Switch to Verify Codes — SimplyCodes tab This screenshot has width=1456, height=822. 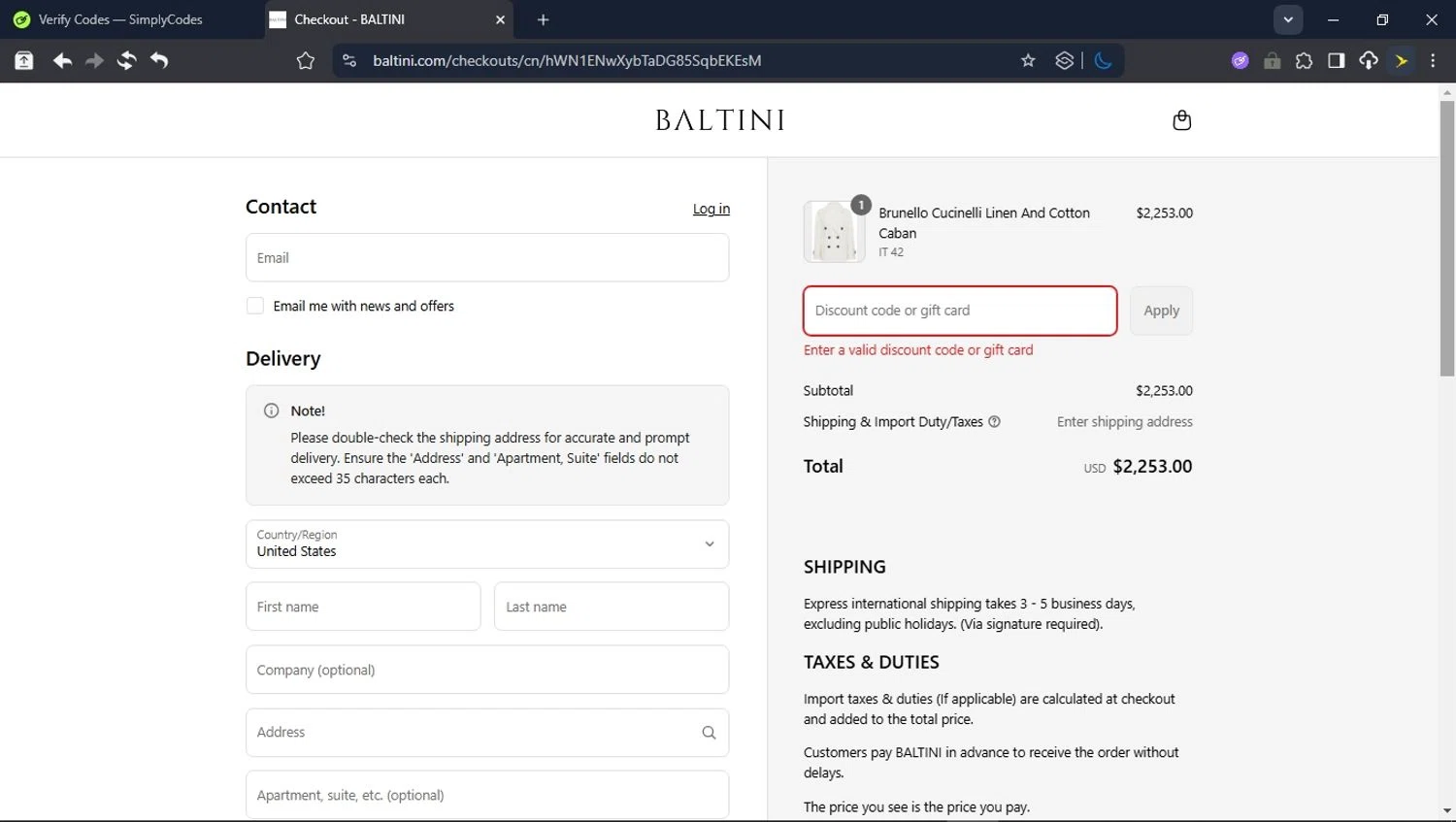click(120, 19)
